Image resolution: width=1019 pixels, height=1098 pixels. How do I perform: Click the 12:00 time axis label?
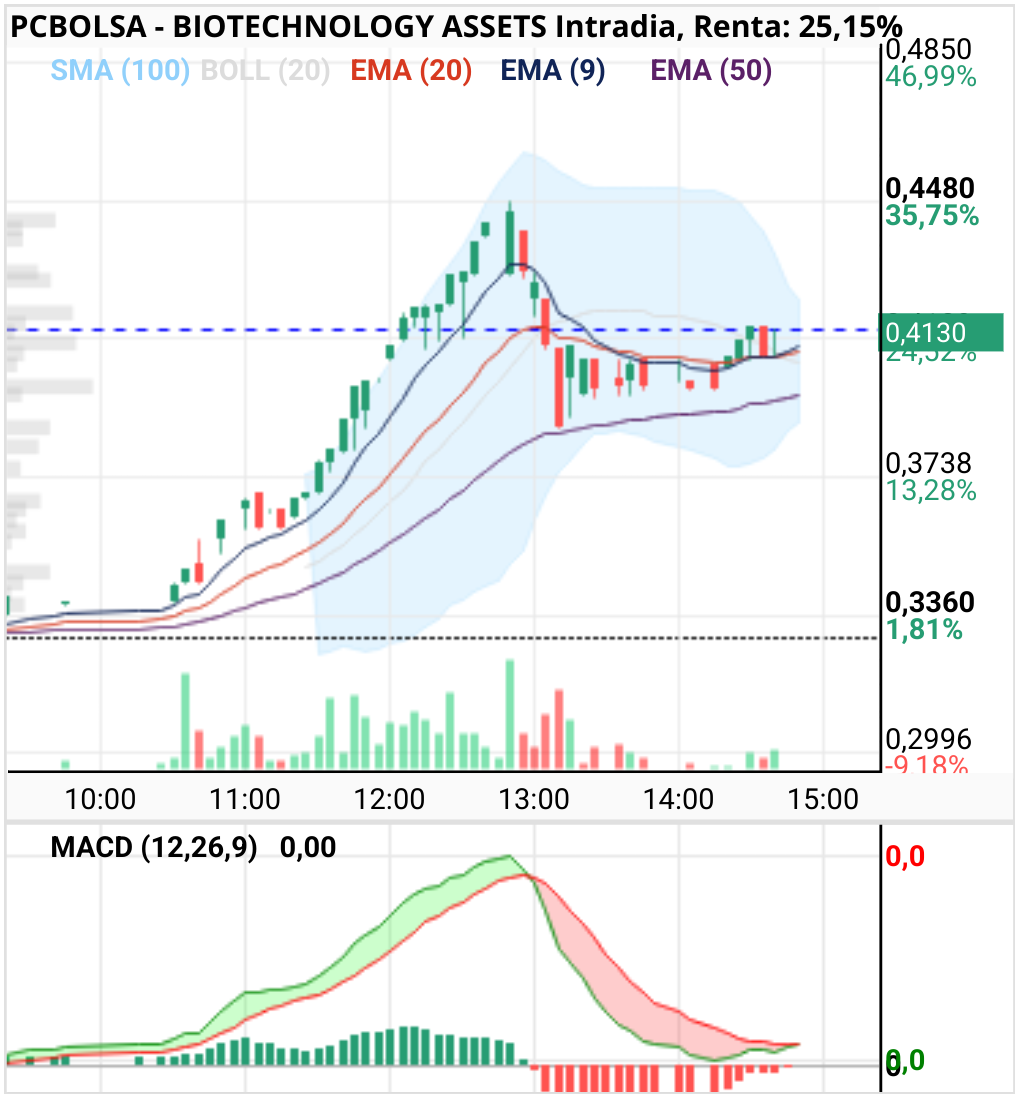[x=389, y=799]
